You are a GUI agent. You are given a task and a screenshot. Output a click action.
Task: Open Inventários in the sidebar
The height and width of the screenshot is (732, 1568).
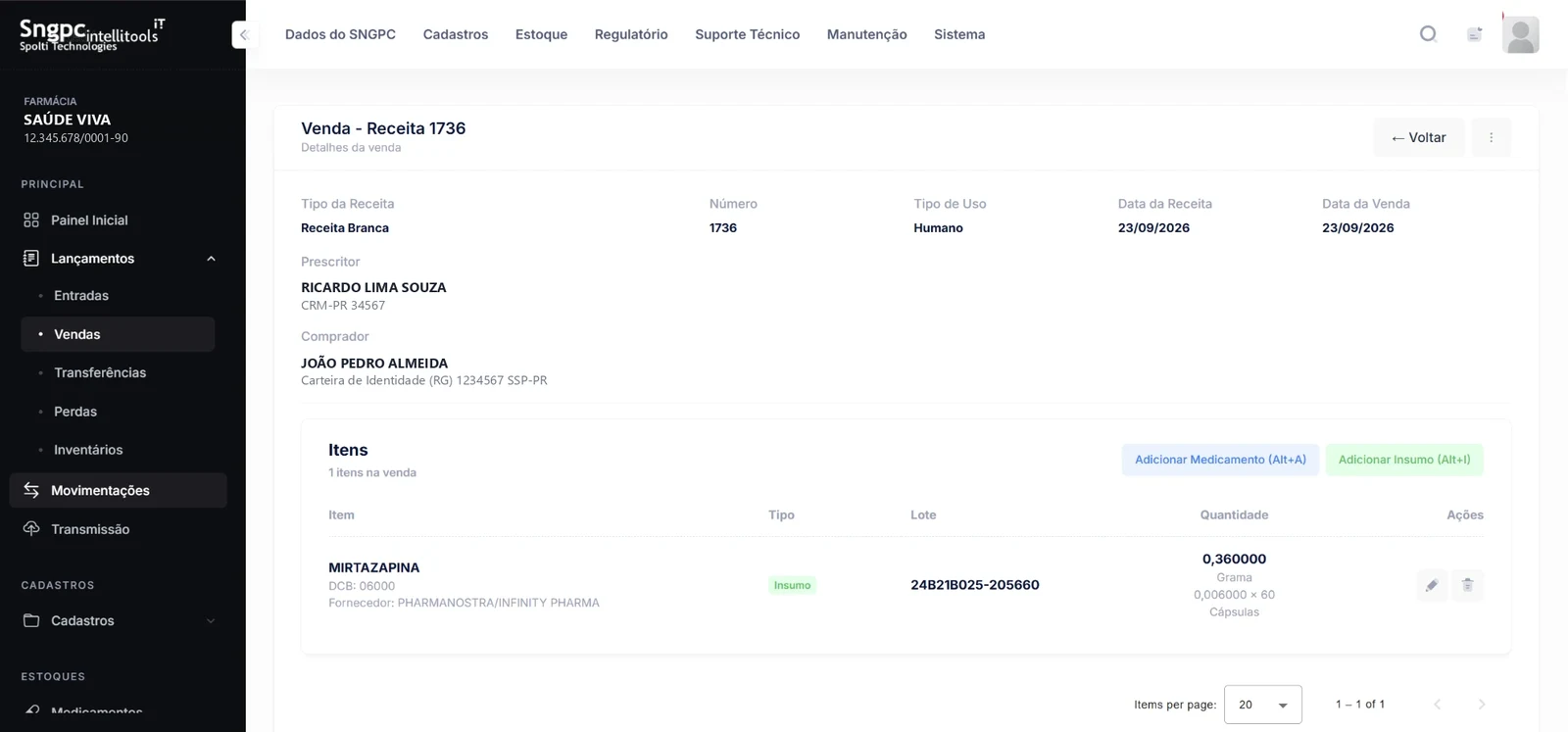click(x=88, y=450)
